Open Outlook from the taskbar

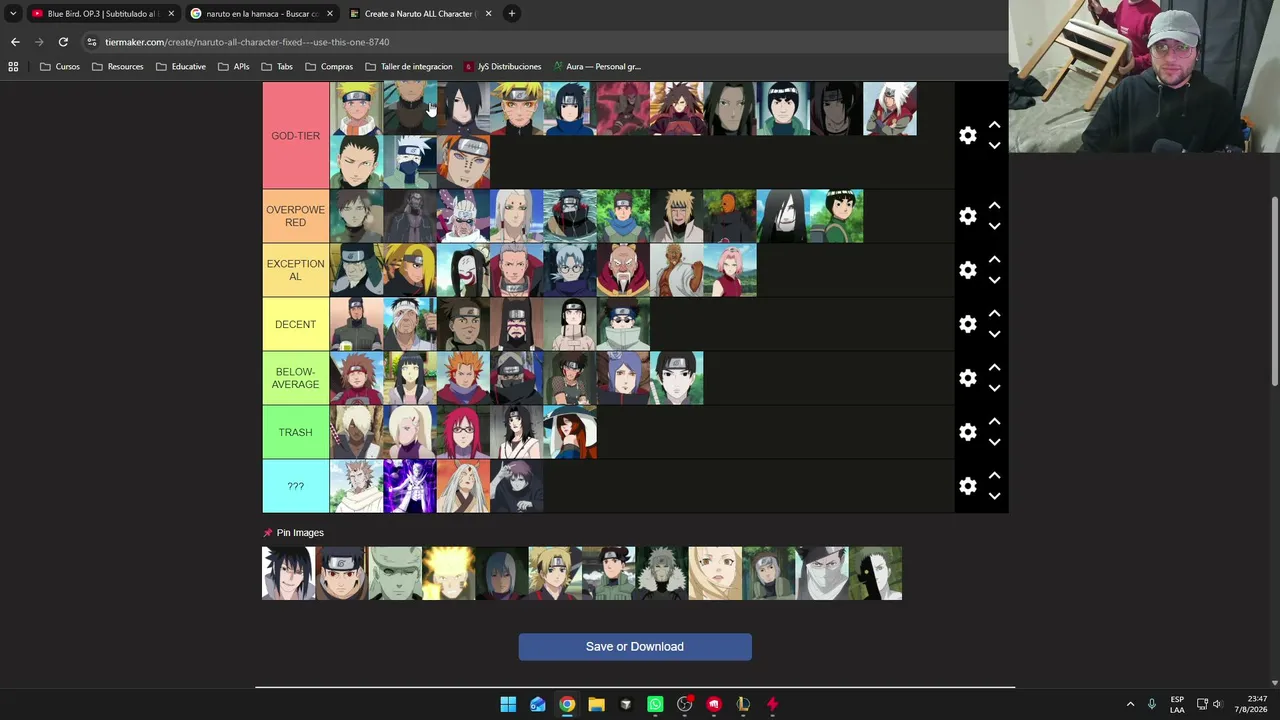tap(538, 704)
